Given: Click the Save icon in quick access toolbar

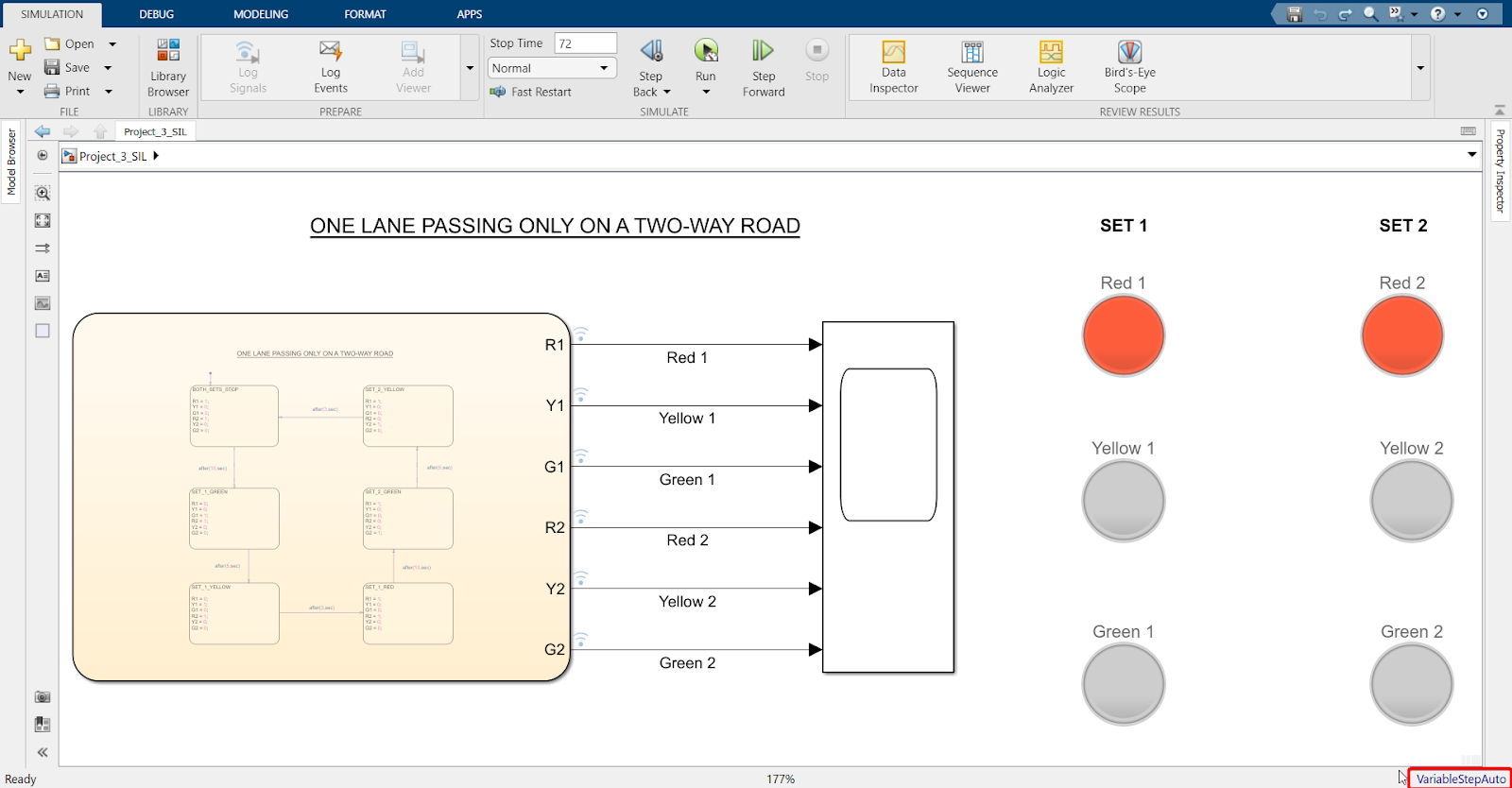Looking at the screenshot, I should coord(1295,14).
